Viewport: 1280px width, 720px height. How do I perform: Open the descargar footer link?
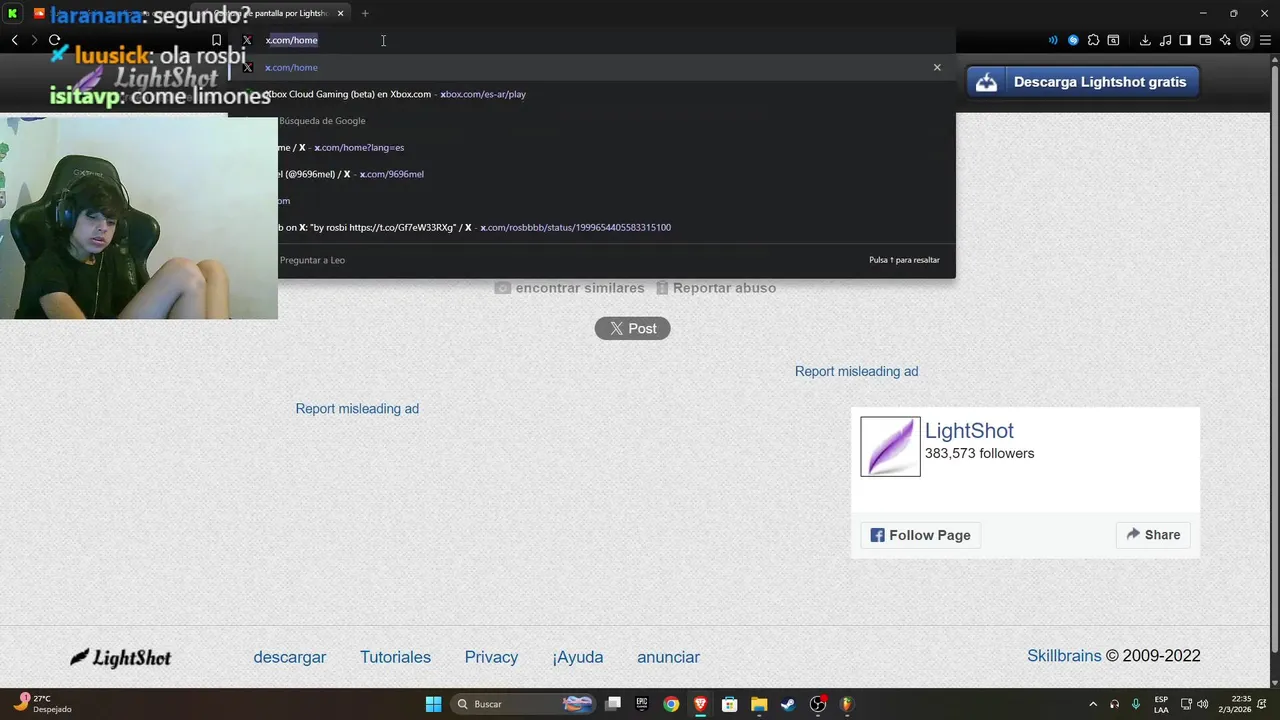click(x=290, y=657)
